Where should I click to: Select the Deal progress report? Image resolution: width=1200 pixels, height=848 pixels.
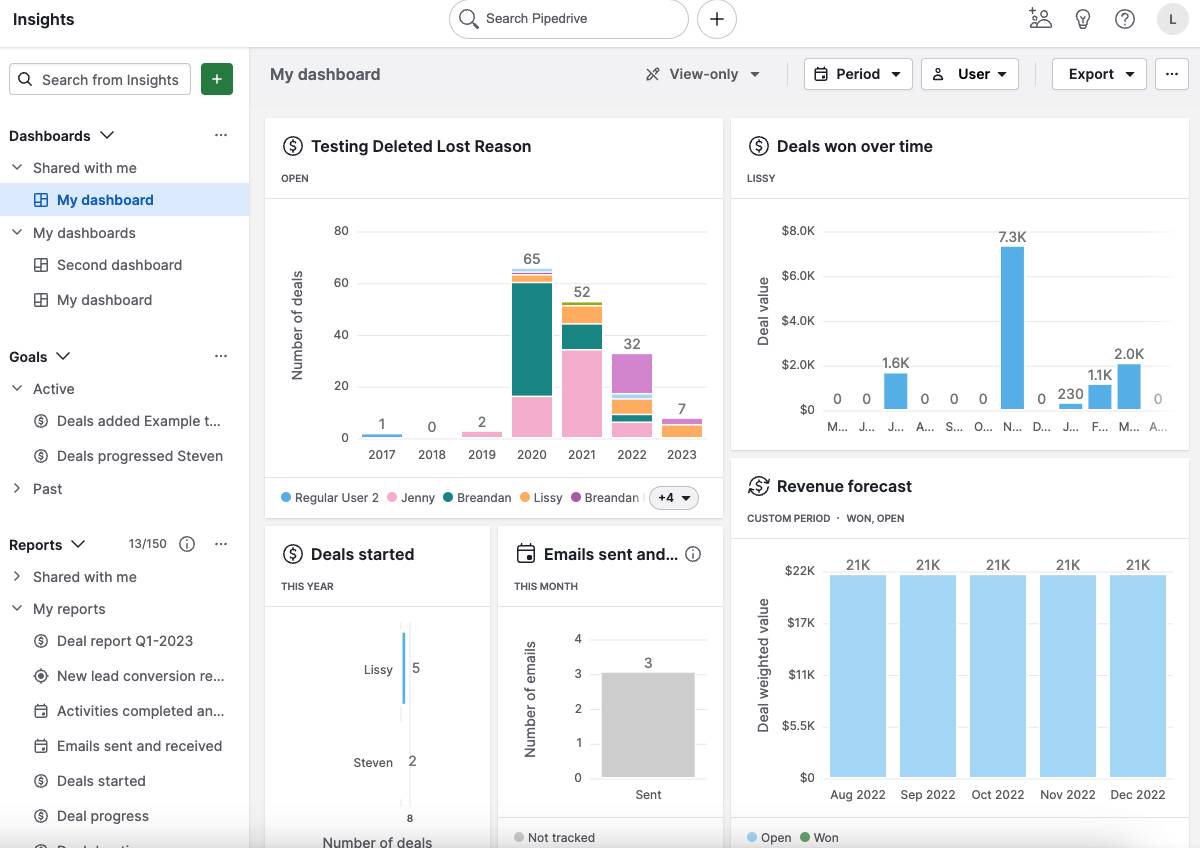104,815
